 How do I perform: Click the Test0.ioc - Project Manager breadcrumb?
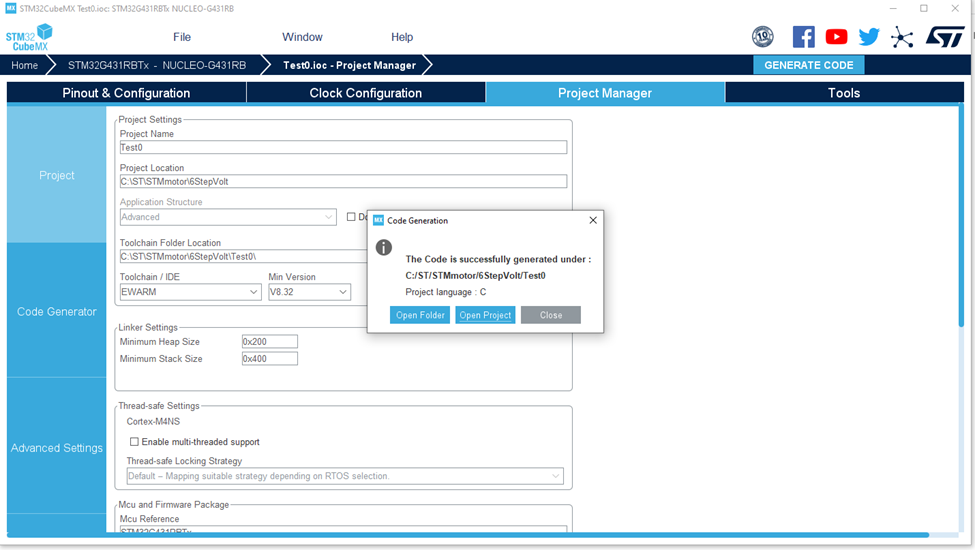tap(349, 65)
